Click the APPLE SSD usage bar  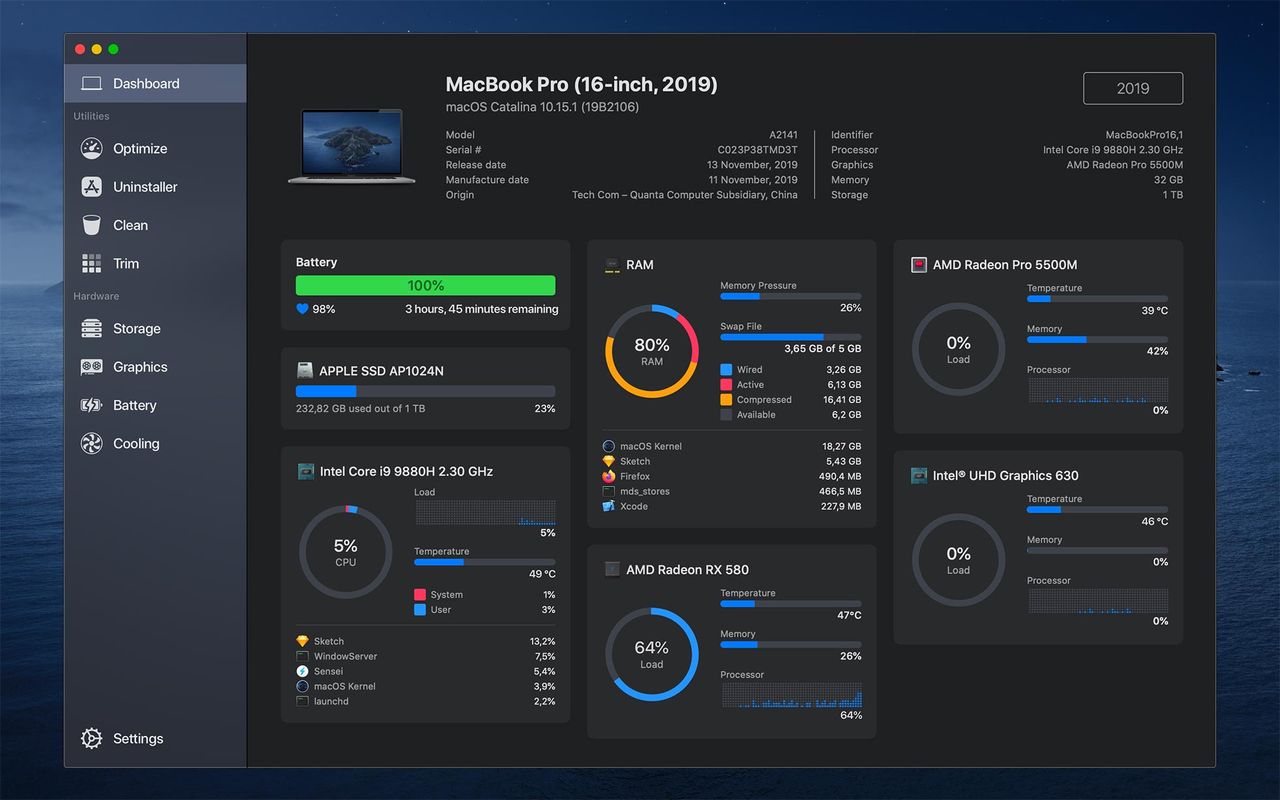425,391
